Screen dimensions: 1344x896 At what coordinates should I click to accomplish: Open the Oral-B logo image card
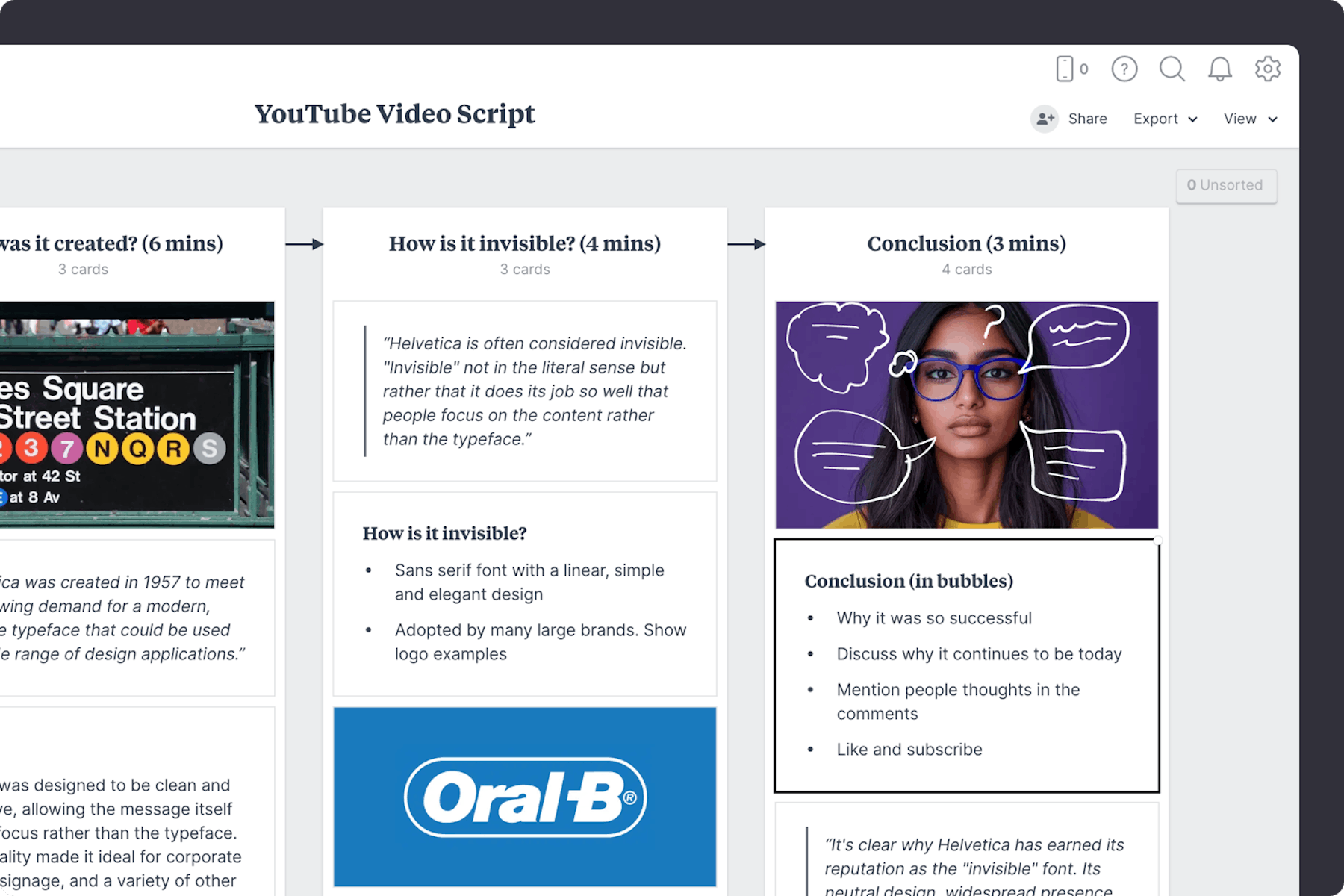tap(524, 797)
